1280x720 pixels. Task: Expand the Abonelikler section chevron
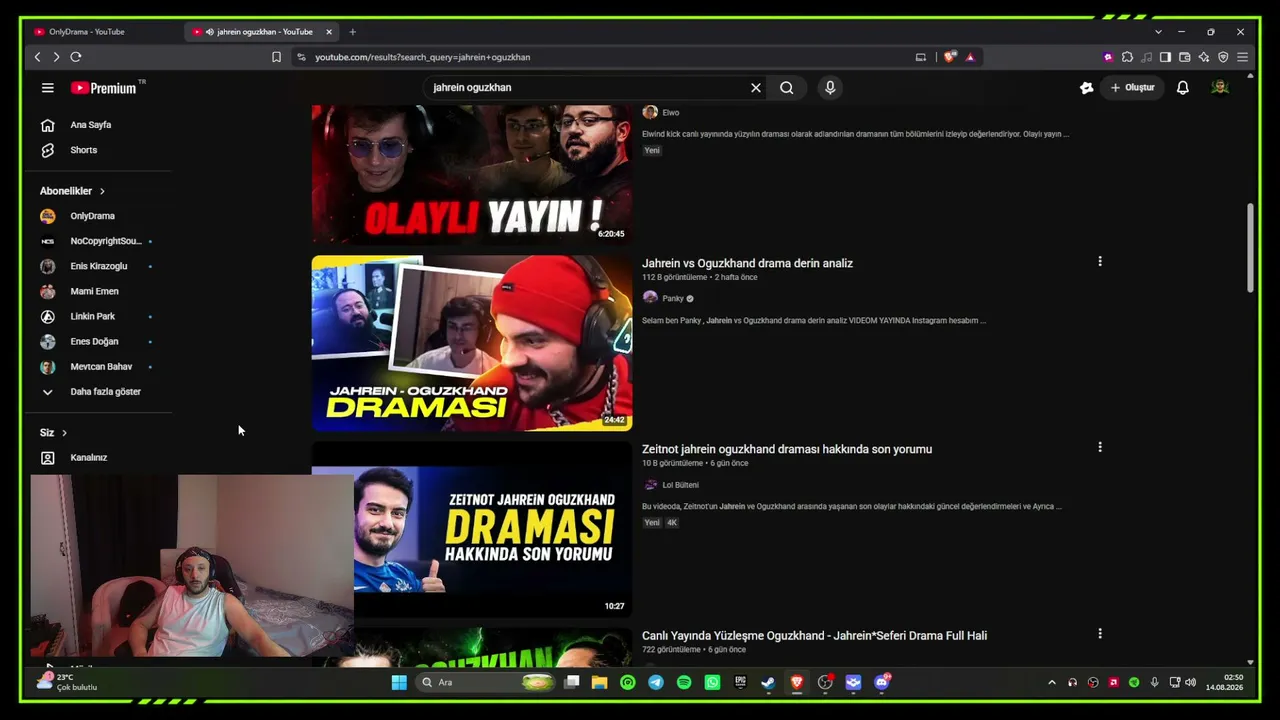[102, 191]
